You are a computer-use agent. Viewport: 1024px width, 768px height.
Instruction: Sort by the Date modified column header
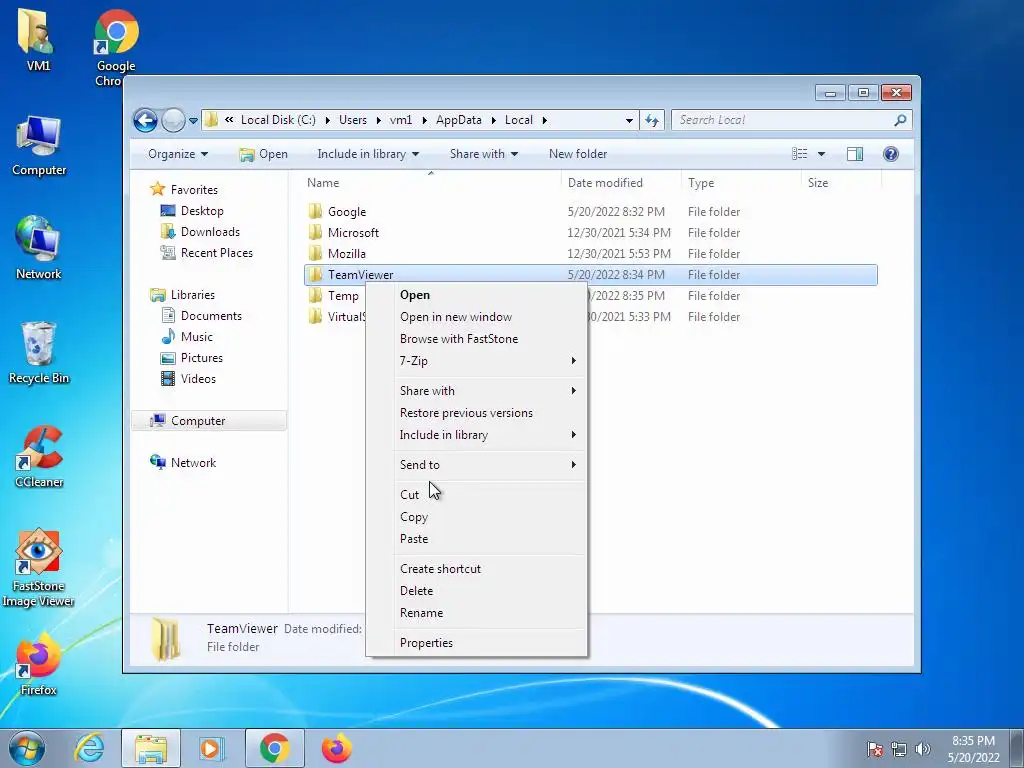pos(620,183)
